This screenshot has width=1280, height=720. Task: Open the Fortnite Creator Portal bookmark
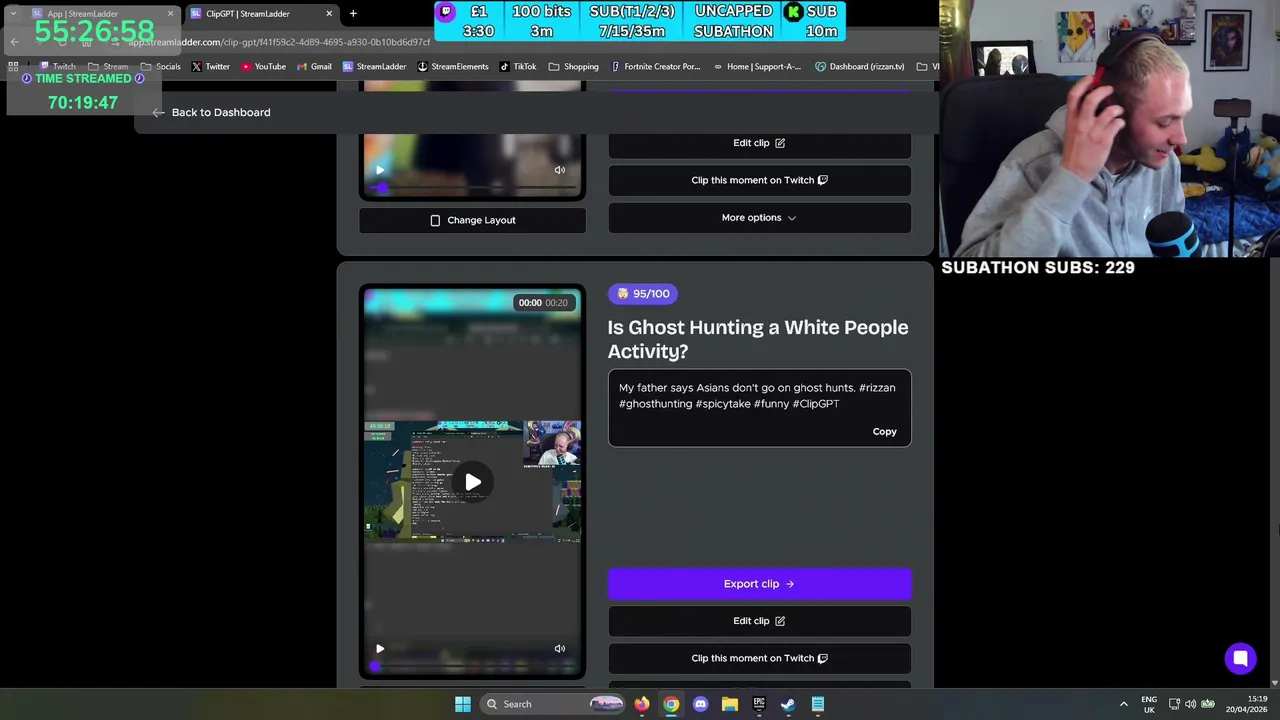pyautogui.click(x=655, y=66)
